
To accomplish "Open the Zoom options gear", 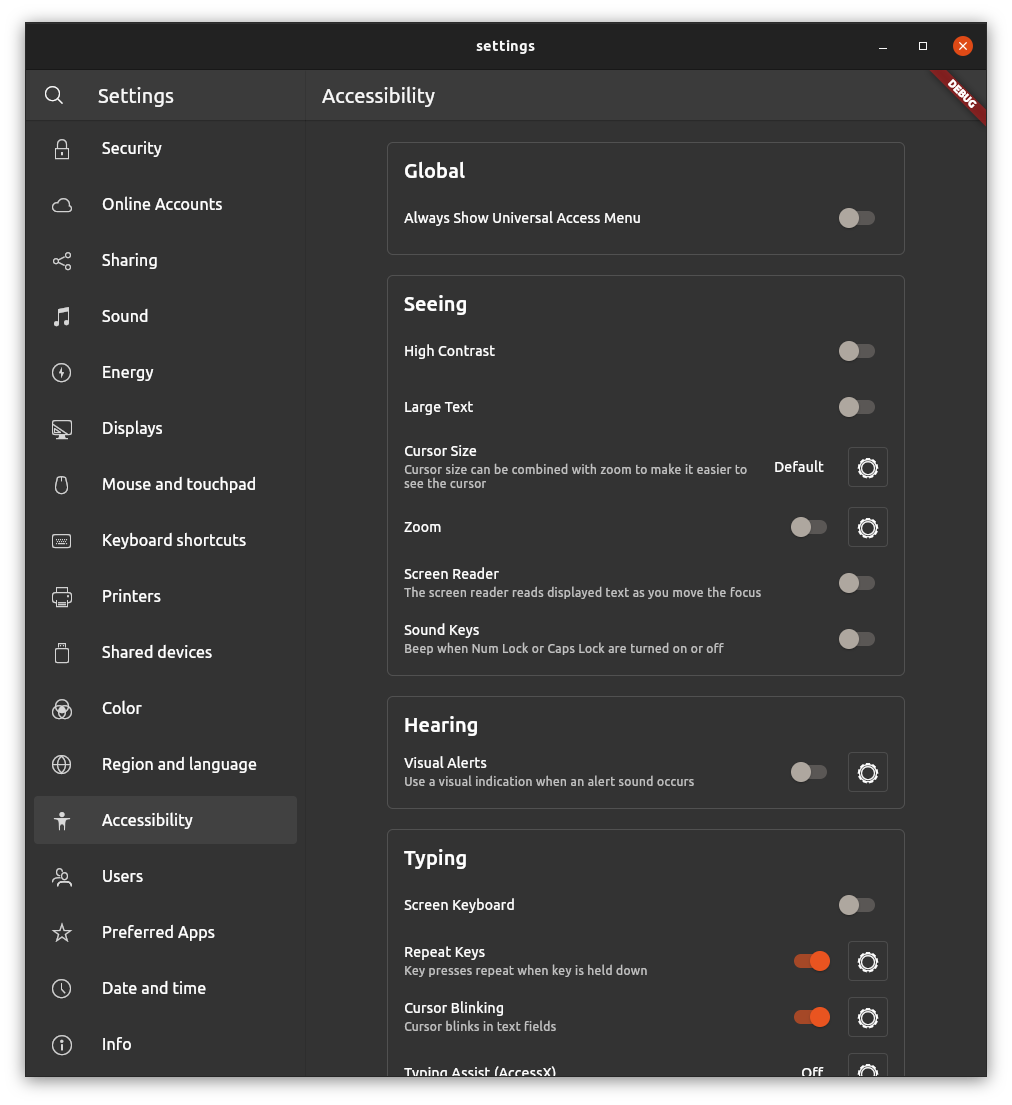I will [x=867, y=527].
